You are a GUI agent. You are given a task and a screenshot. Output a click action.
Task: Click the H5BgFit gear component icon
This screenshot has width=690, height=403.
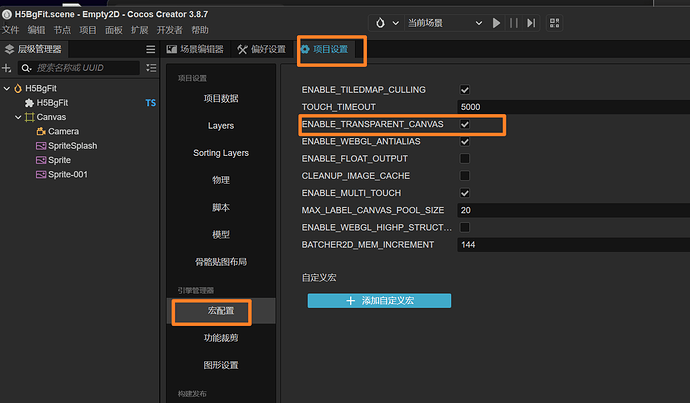click(x=29, y=103)
